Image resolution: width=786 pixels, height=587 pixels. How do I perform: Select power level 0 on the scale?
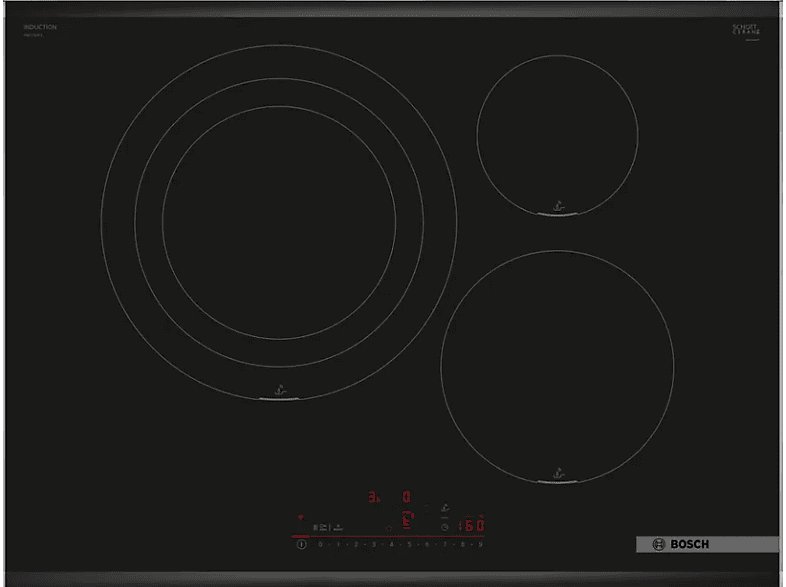[x=320, y=545]
